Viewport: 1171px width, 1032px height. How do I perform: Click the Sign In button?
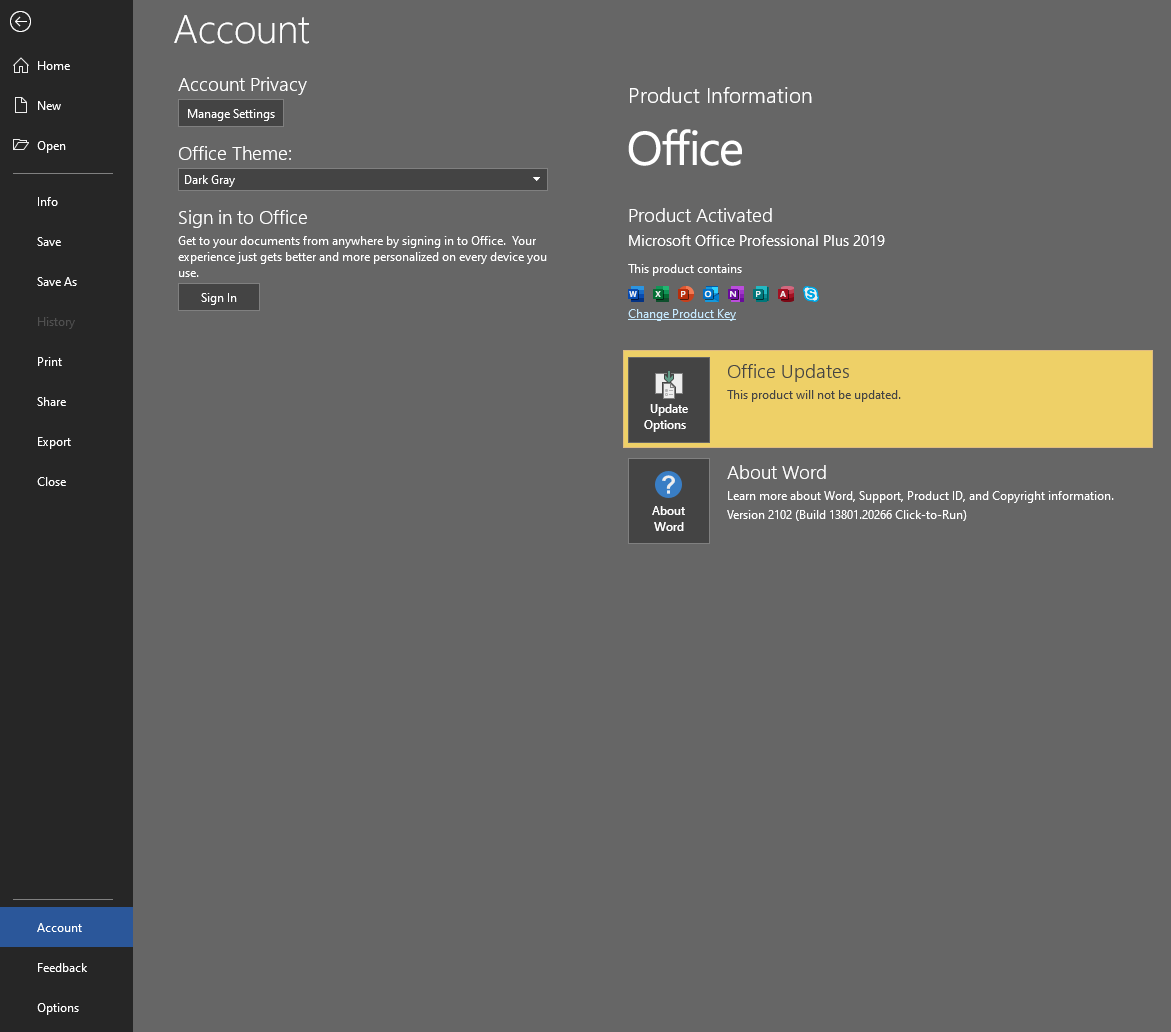tap(219, 297)
